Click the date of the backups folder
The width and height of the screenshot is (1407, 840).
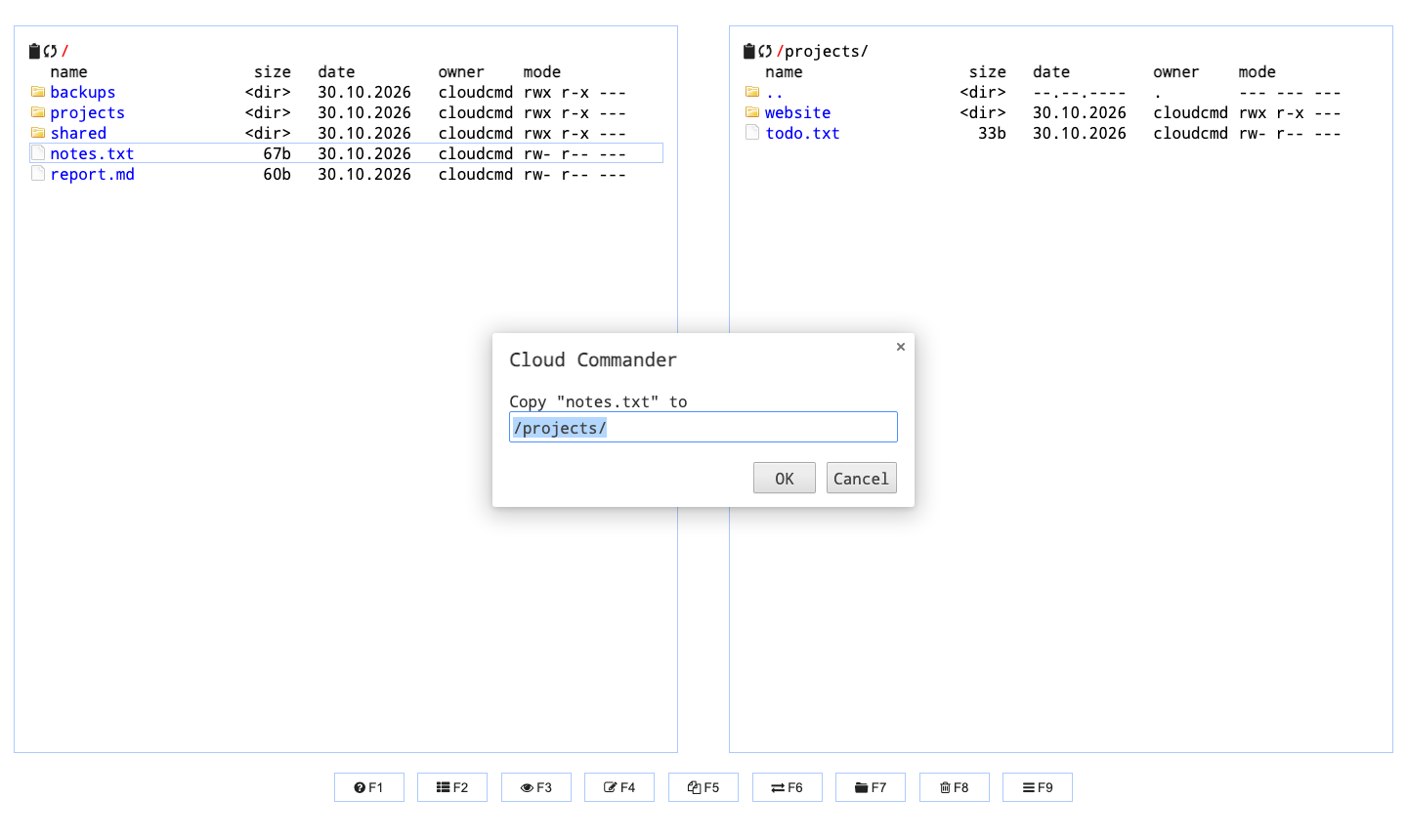364,92
